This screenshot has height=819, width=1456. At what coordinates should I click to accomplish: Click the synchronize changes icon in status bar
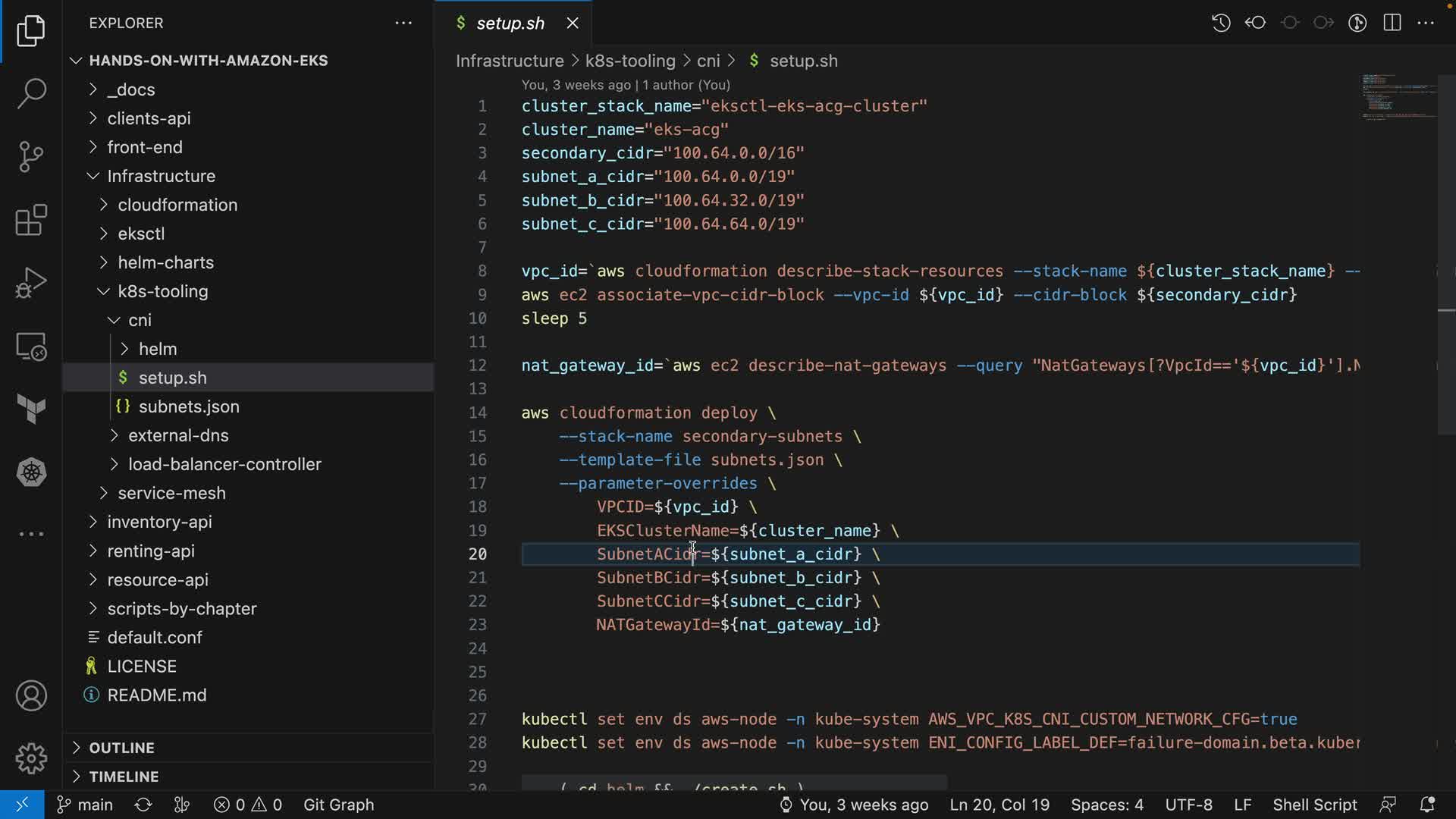[143, 805]
